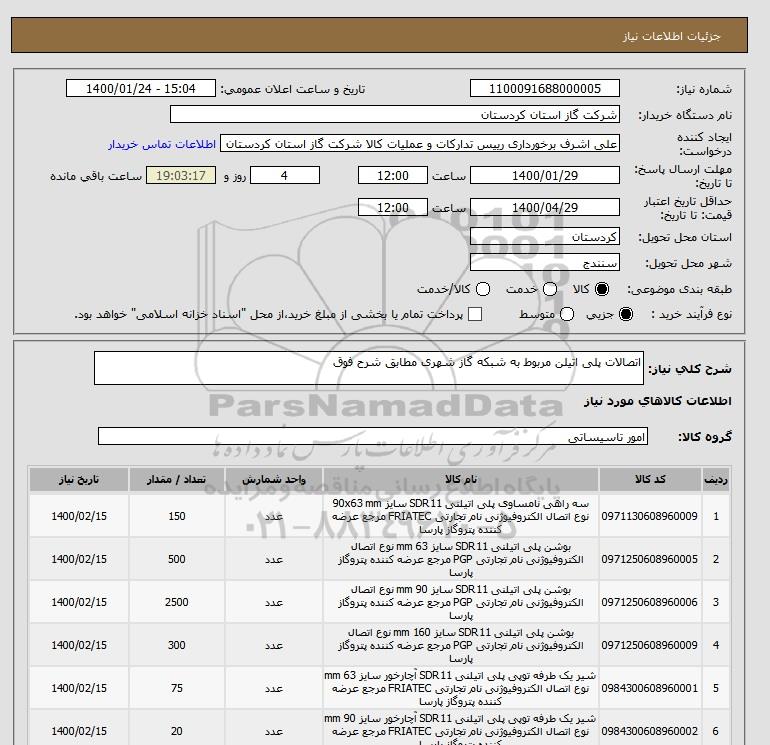Click the buyer organization name field
Image resolution: width=770 pixels, height=745 pixels.
pyautogui.click(x=395, y=114)
